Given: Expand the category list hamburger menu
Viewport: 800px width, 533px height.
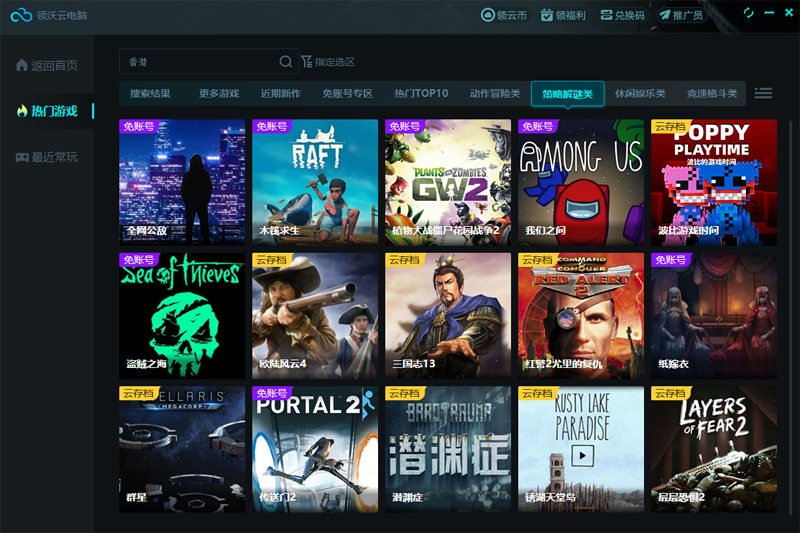Looking at the screenshot, I should [x=763, y=93].
